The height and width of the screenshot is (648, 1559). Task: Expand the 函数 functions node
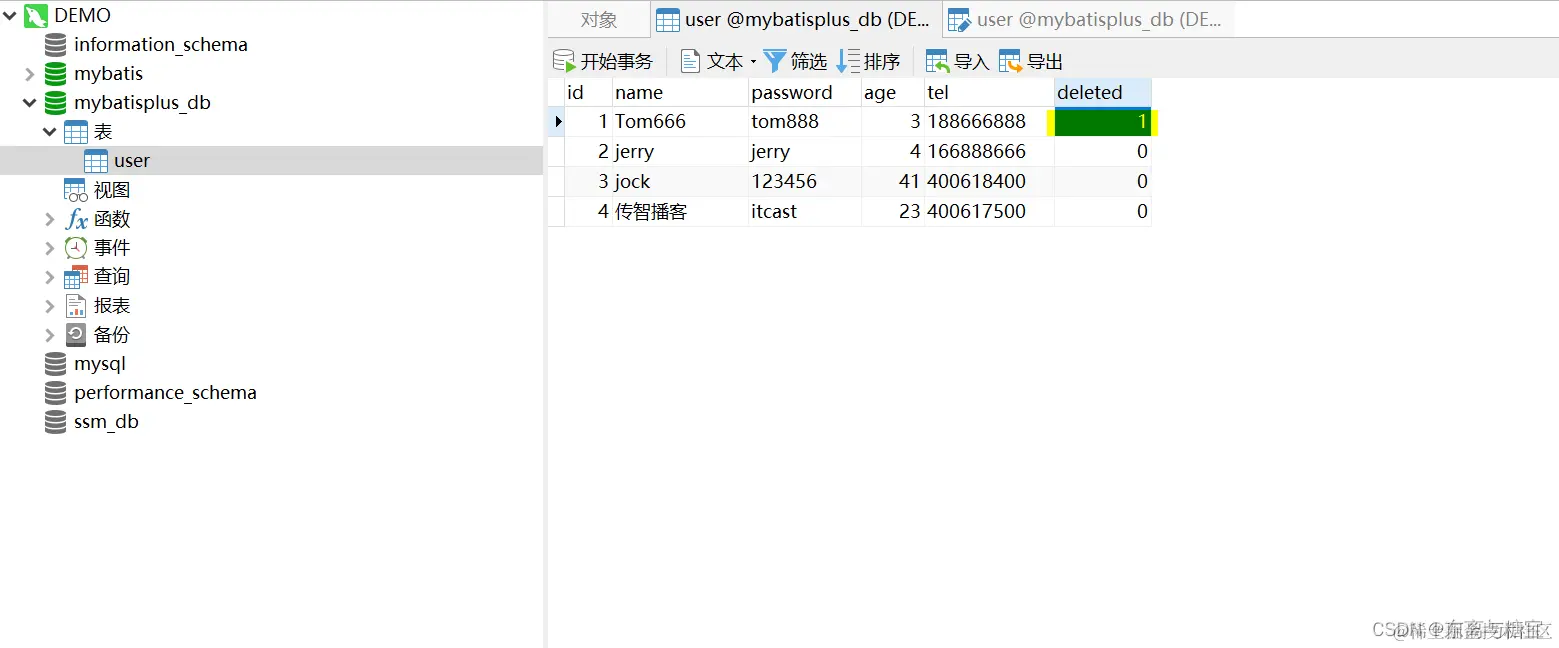50,219
